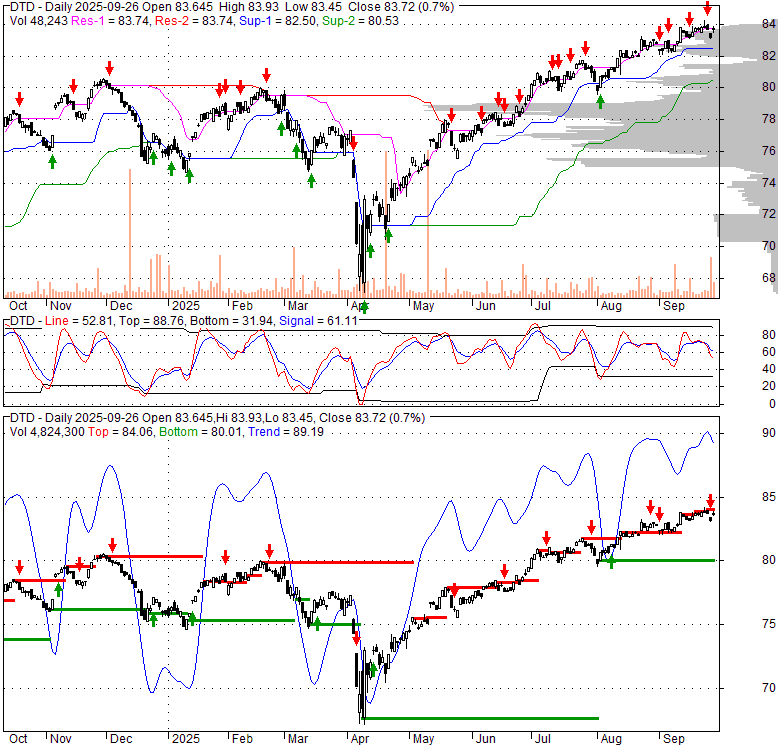Select the 76 price axis value
The width and height of the screenshot is (780, 745).
tap(769, 151)
